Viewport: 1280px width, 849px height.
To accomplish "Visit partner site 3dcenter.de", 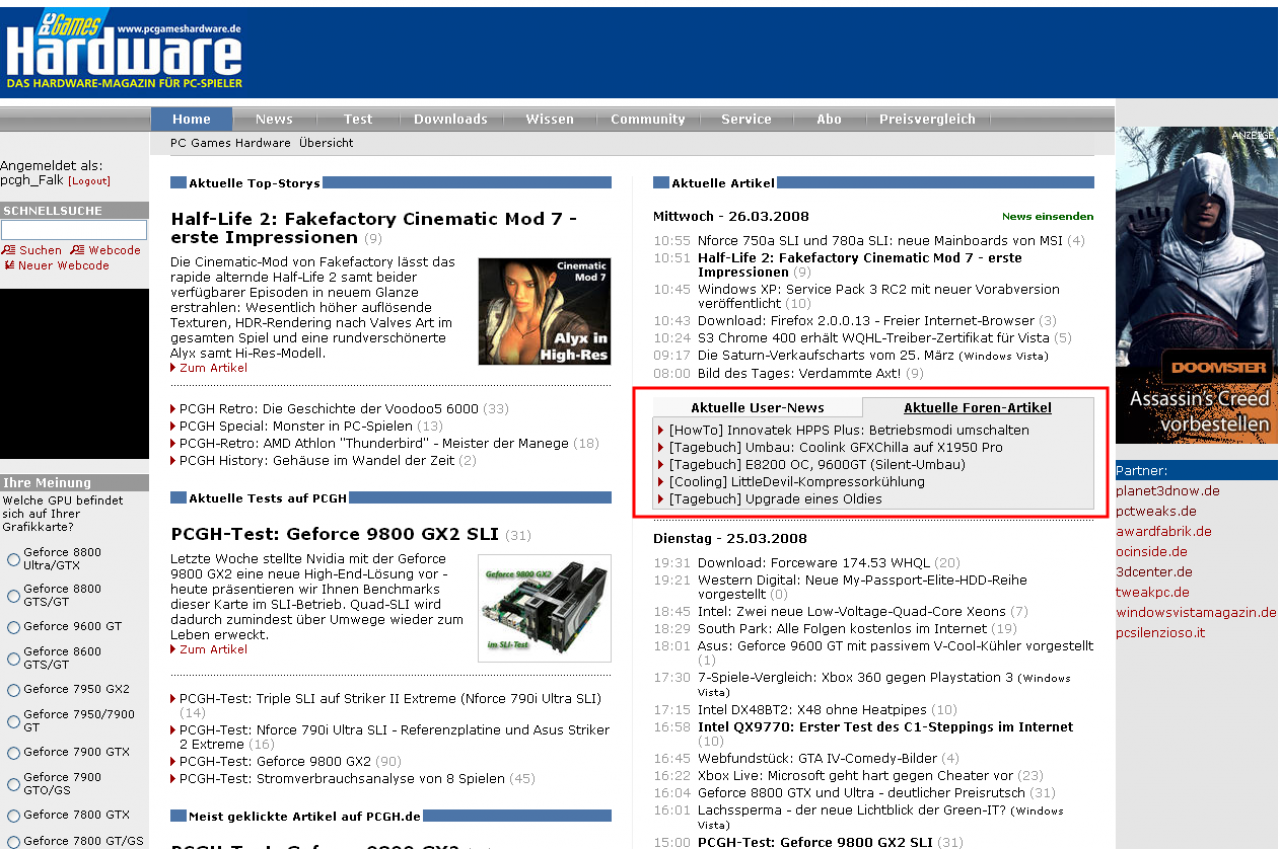I will [1154, 572].
